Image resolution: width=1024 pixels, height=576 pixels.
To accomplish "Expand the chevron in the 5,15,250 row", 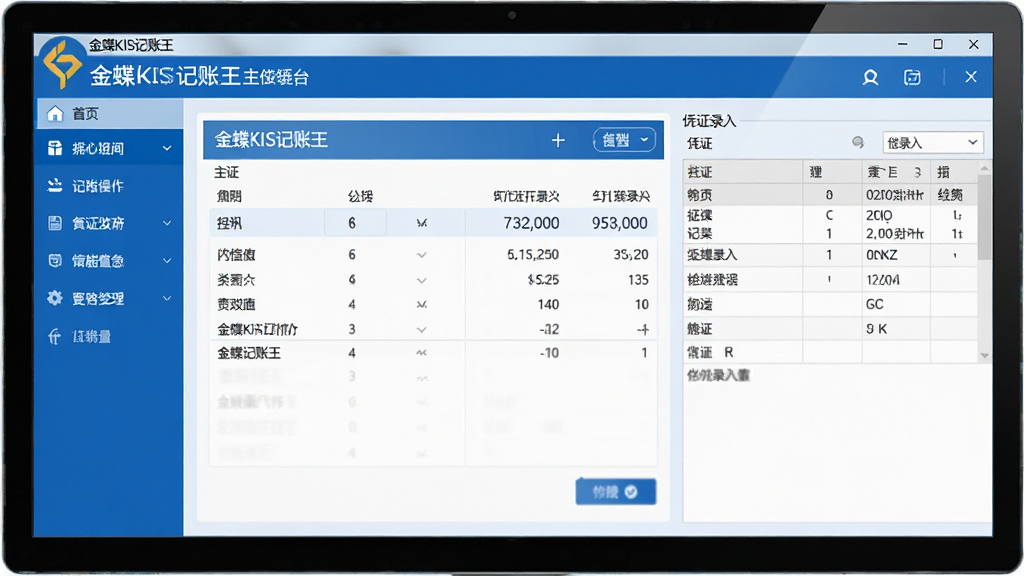I will 422,255.
